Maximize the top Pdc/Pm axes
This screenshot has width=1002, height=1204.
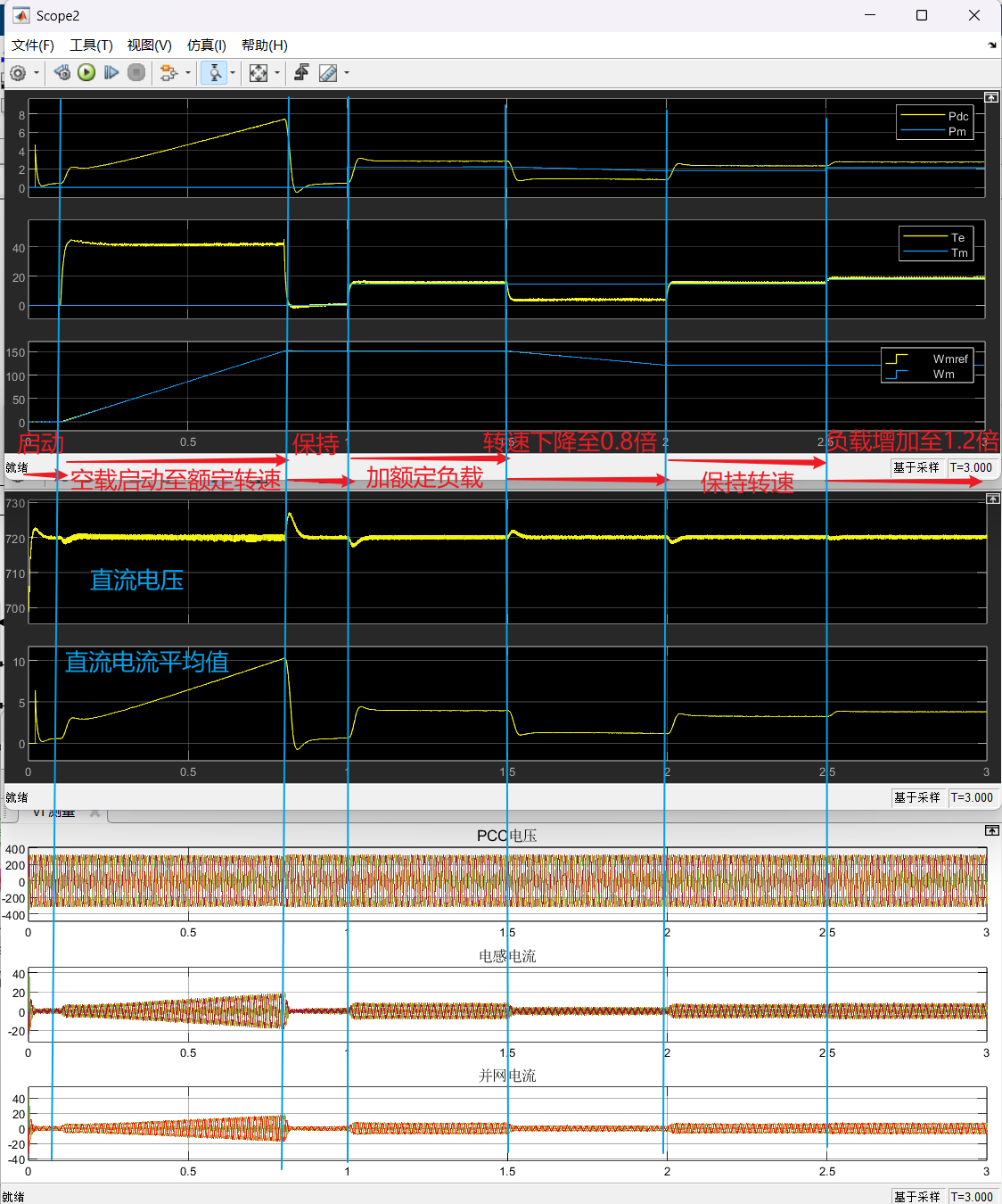[991, 97]
